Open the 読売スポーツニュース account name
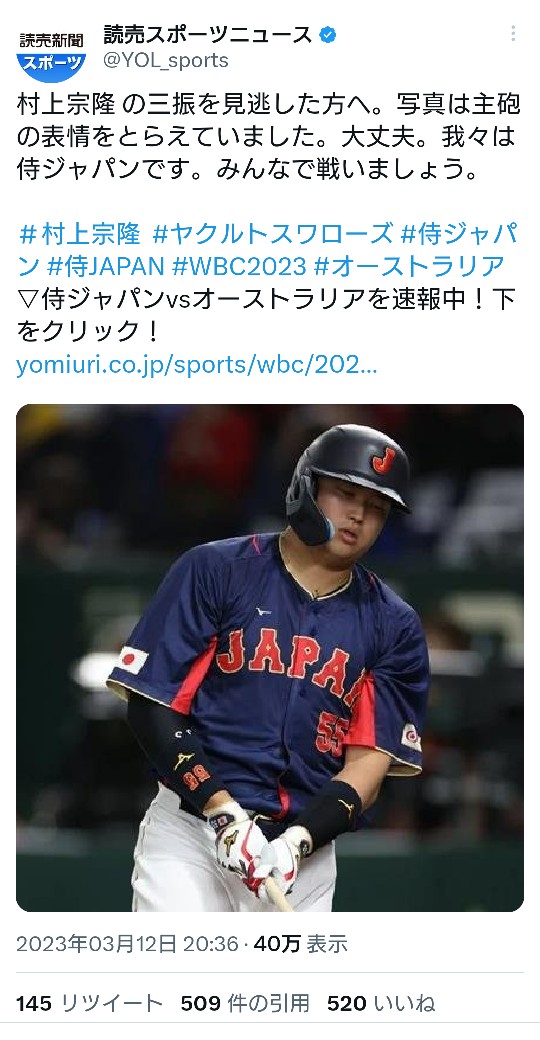Viewport: 540px width, 1040px height. [x=208, y=34]
